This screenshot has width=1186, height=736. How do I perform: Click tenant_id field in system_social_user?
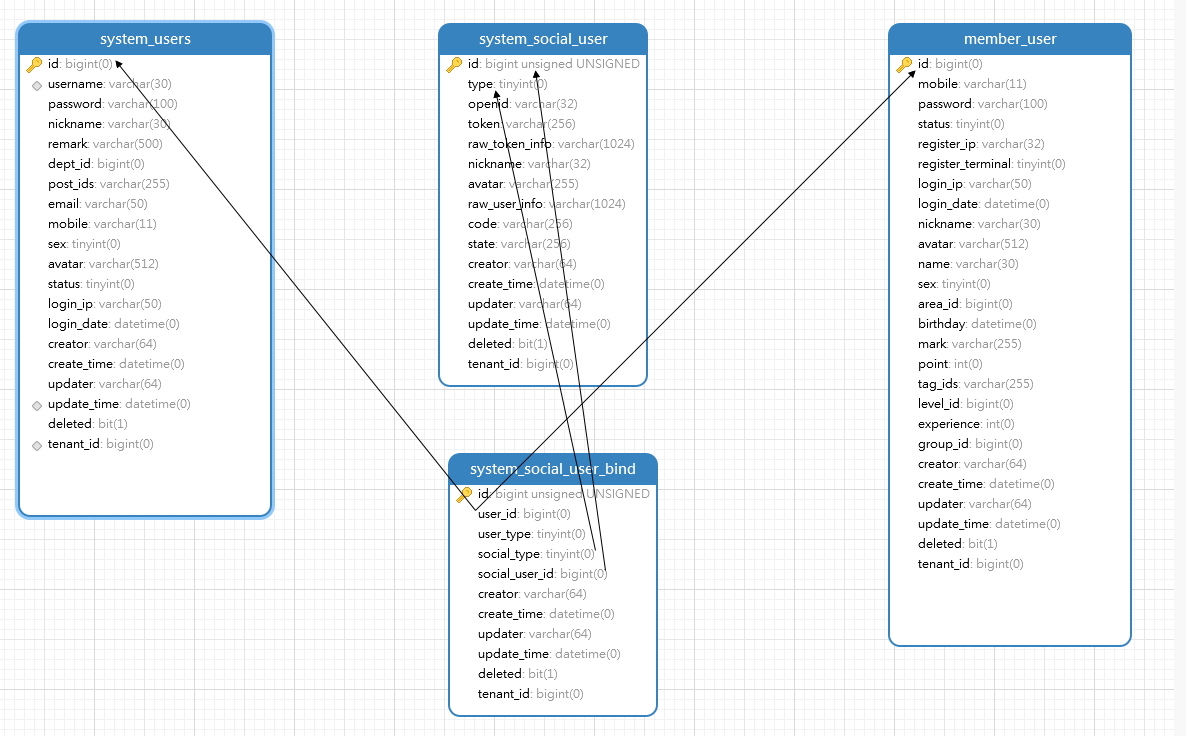coord(520,364)
